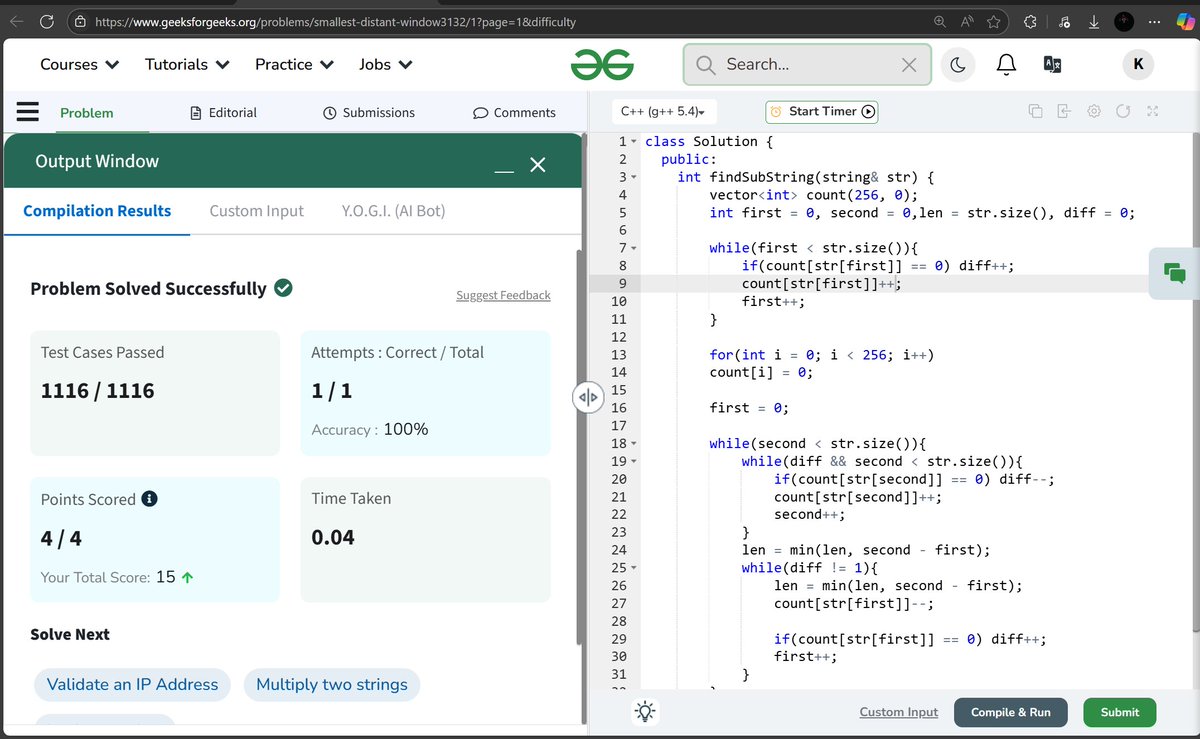1200x739 pixels.
Task: Toggle dark mode moon icon
Action: (957, 65)
